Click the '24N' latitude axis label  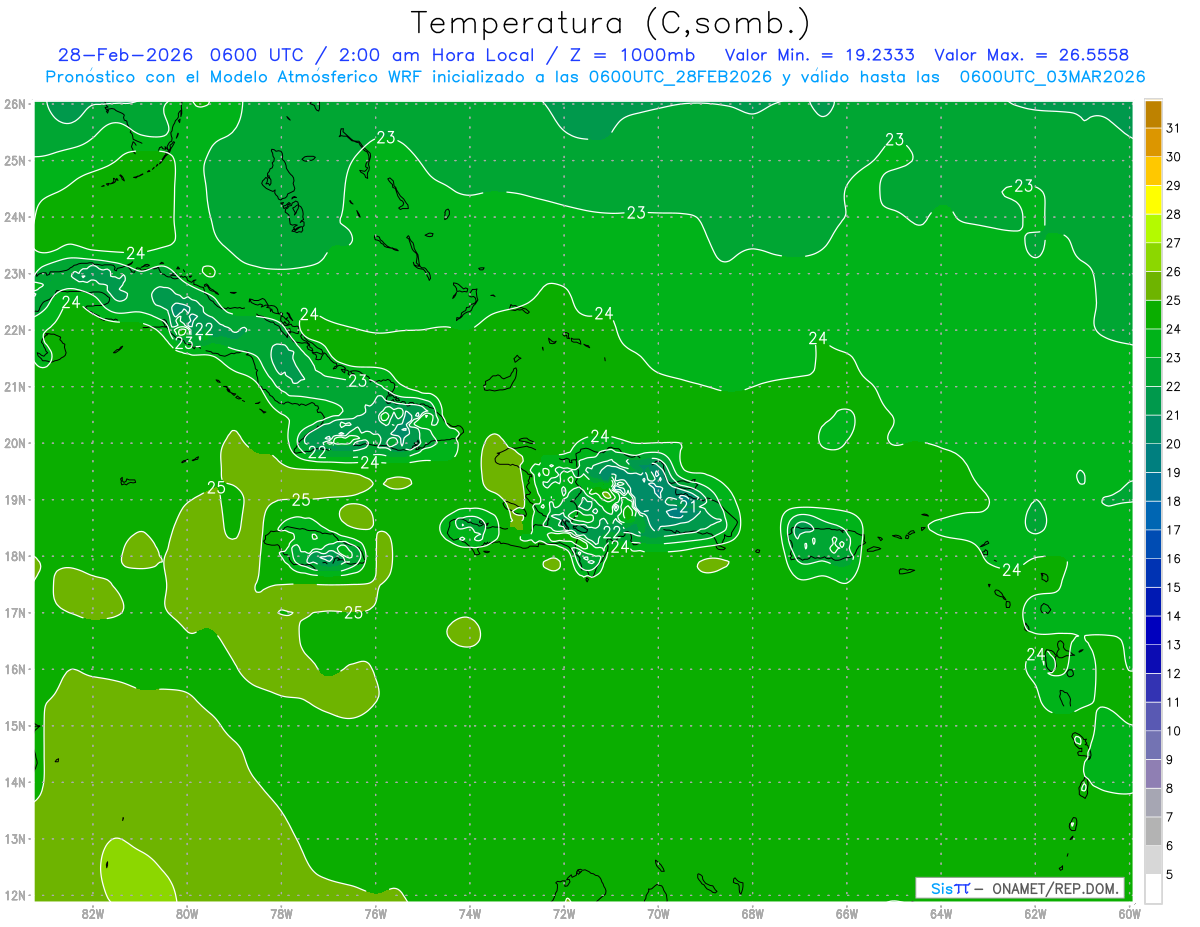pyautogui.click(x=15, y=217)
